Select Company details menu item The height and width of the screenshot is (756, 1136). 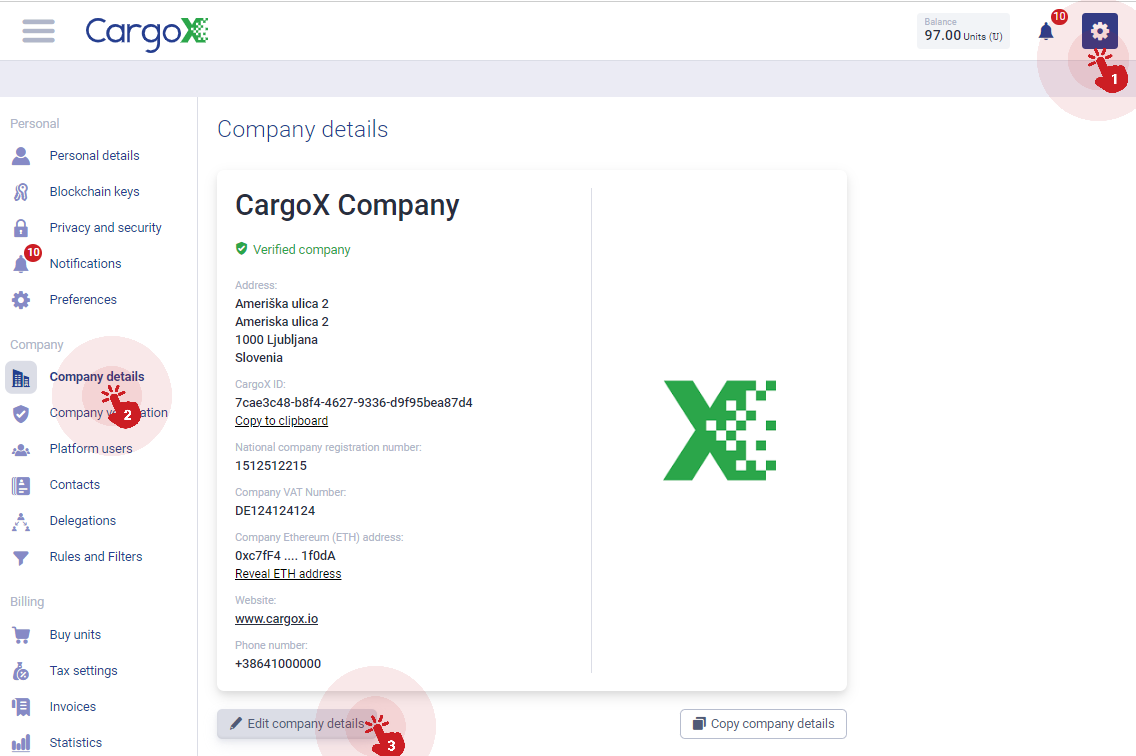(96, 377)
